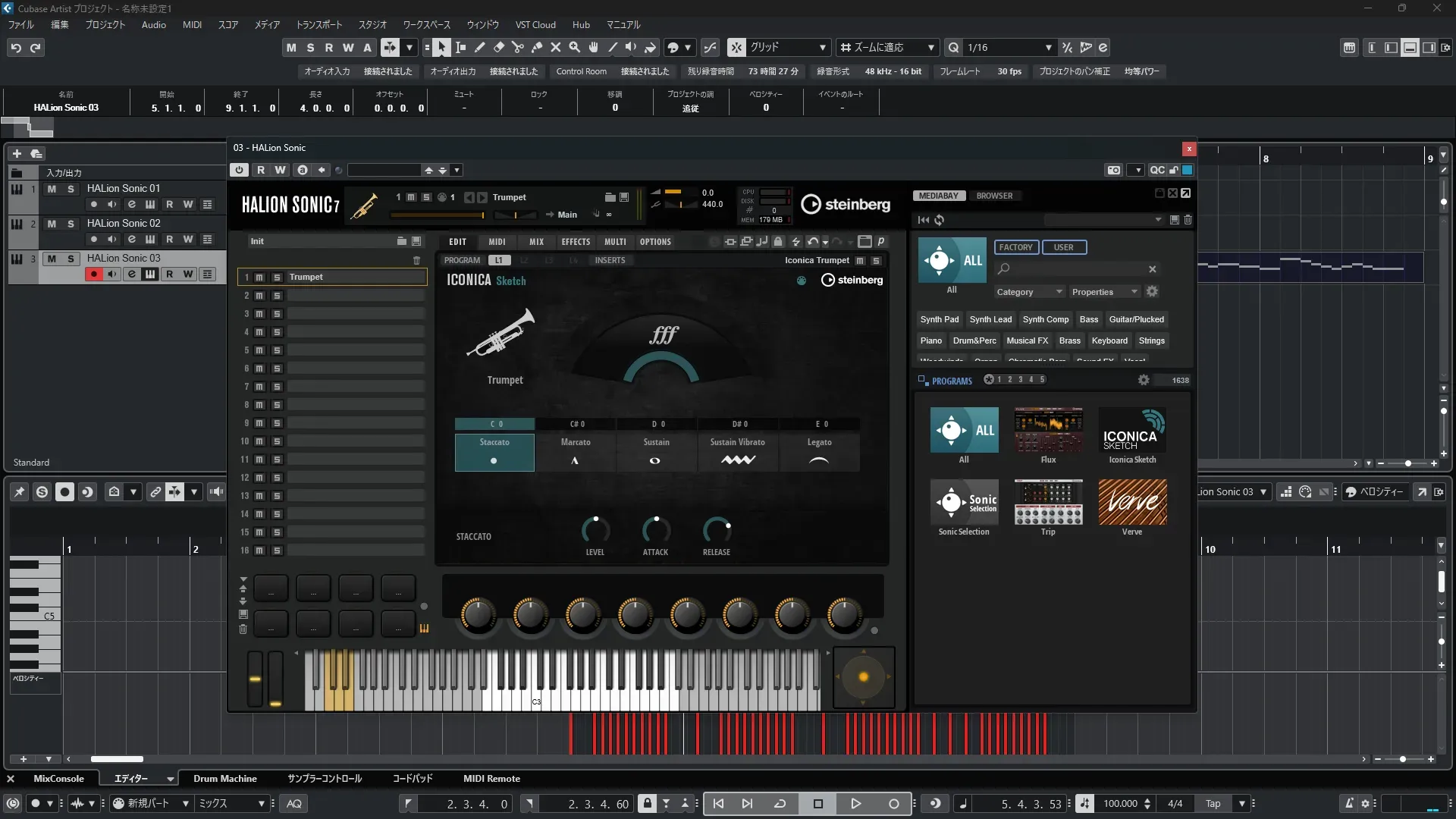The height and width of the screenshot is (819, 1456).
Task: Click the USER filter button
Action: (x=1063, y=247)
